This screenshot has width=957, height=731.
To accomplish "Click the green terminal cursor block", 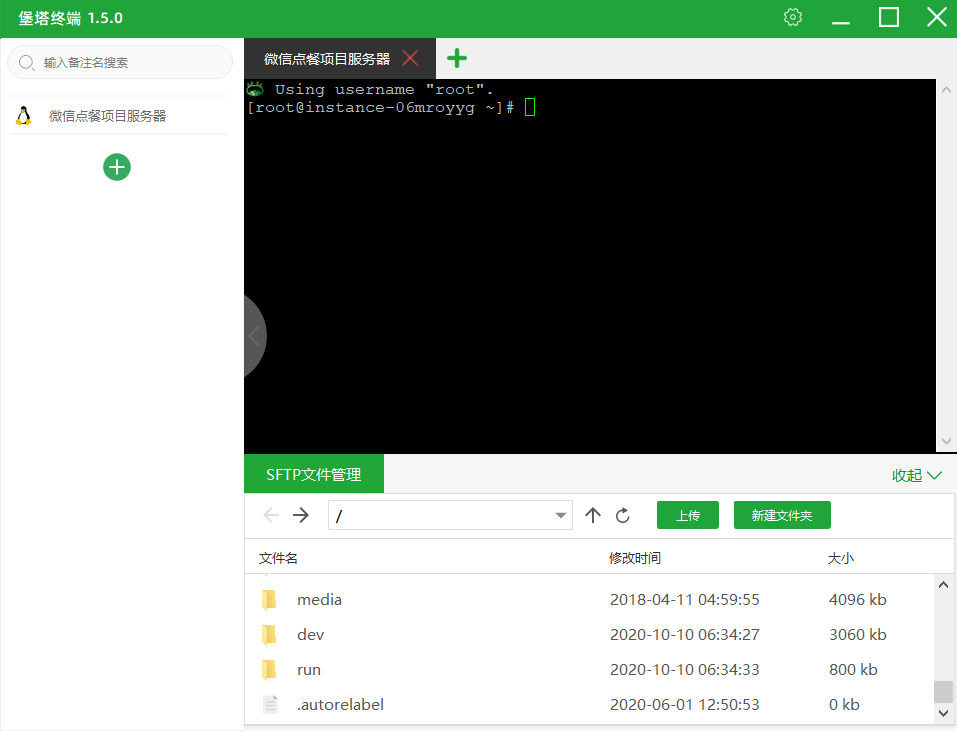I will tap(530, 107).
